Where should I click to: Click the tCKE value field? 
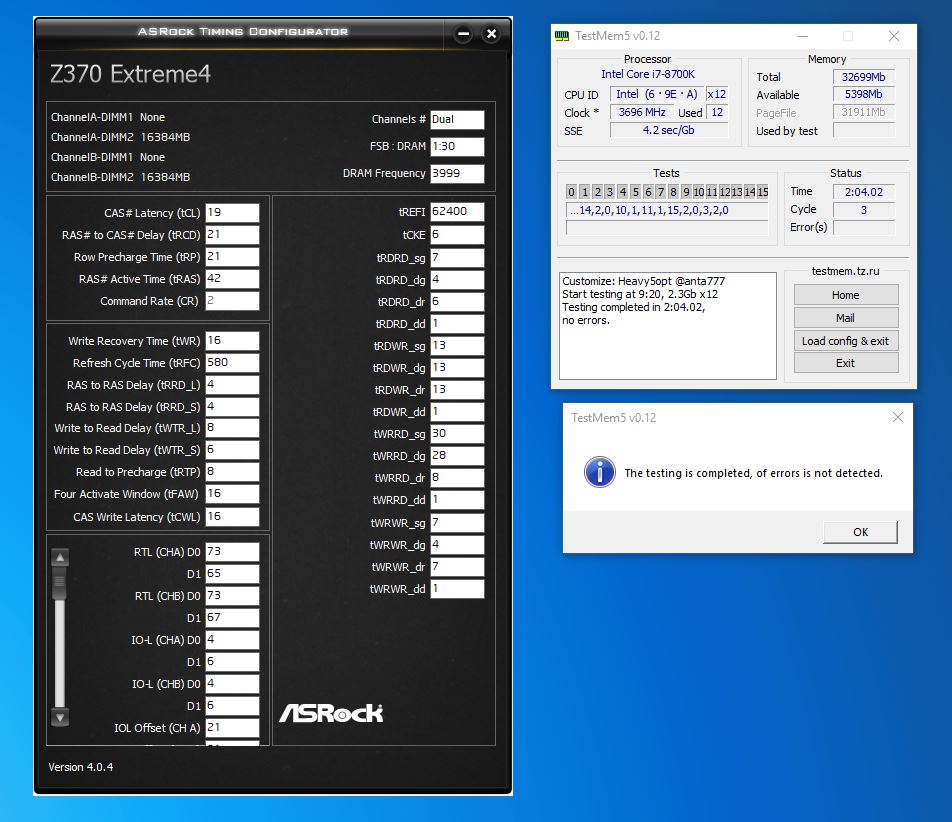457,235
